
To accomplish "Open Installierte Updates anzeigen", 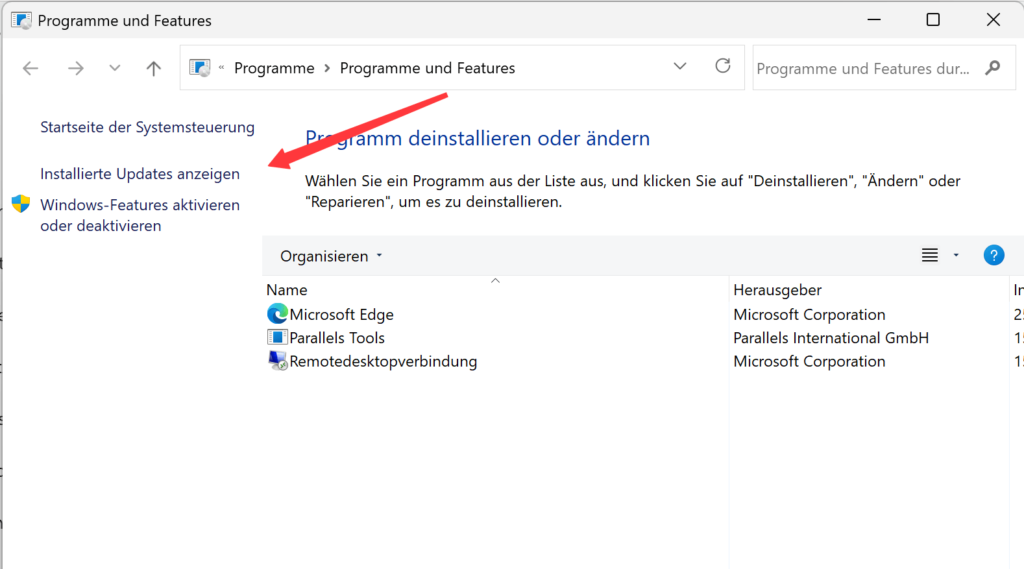I will tap(140, 174).
